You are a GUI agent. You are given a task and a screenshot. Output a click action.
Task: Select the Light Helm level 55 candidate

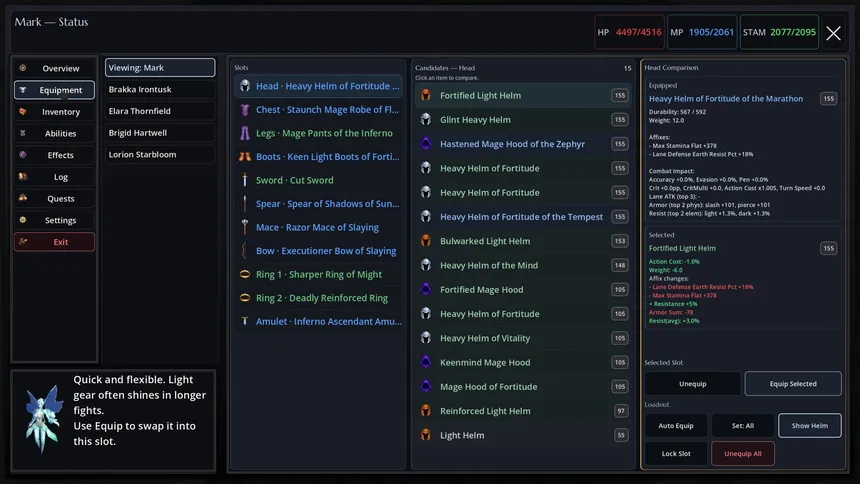coord(522,435)
